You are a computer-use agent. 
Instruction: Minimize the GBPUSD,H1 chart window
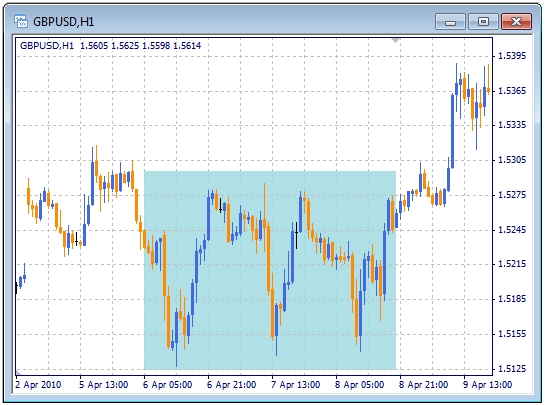point(450,22)
